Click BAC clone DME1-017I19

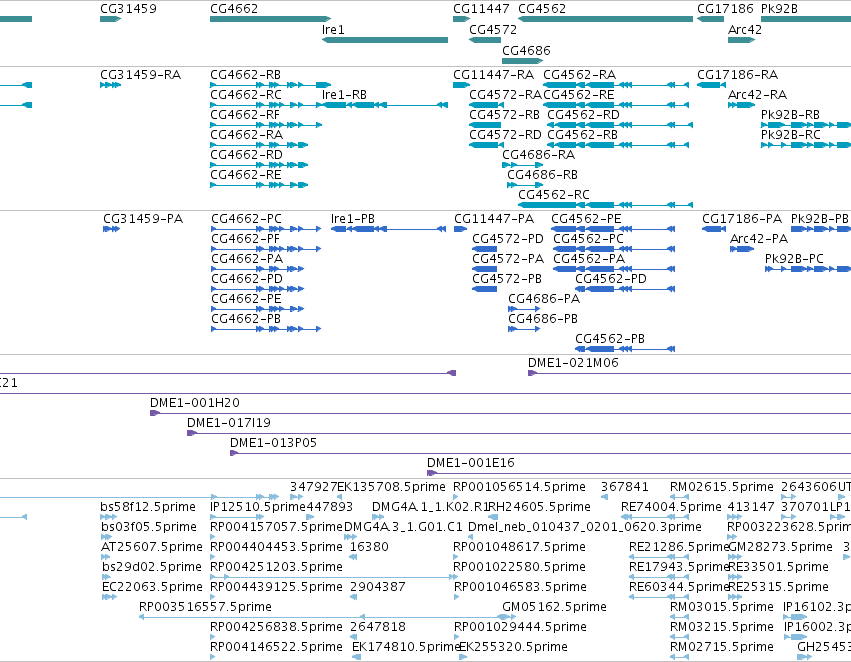click(519, 433)
